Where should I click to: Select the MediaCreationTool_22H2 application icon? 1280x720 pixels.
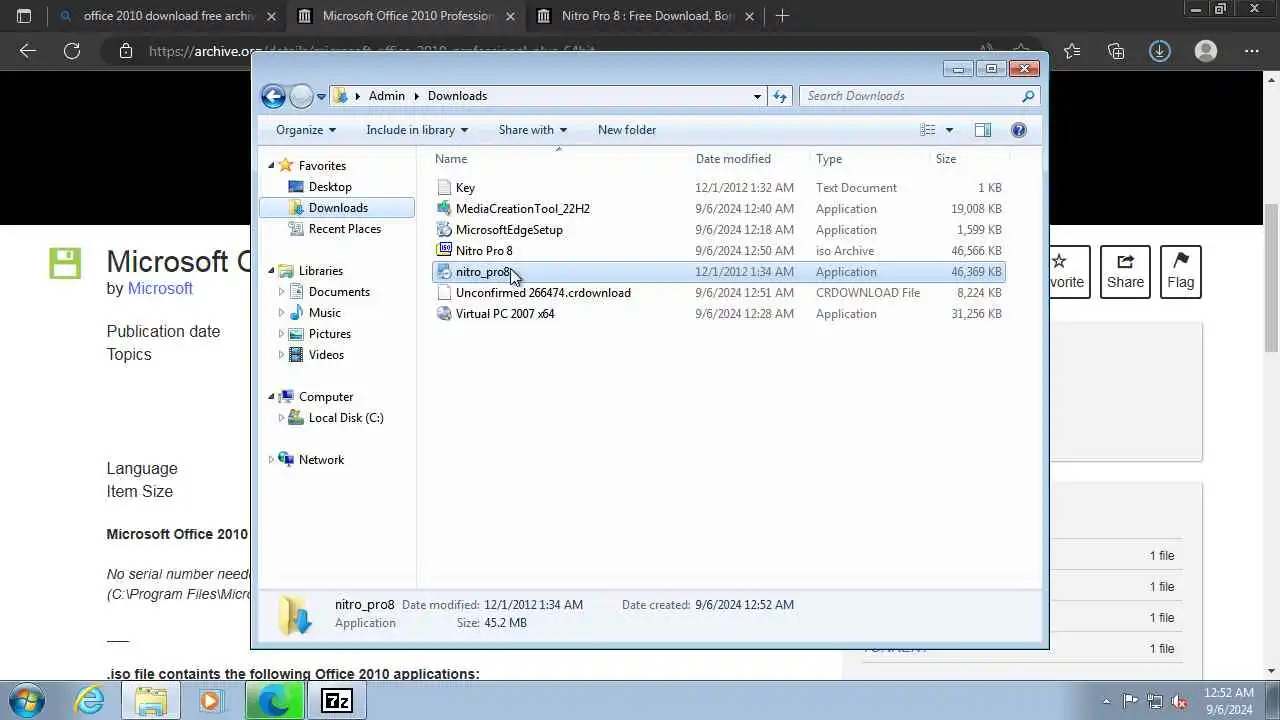coord(445,209)
